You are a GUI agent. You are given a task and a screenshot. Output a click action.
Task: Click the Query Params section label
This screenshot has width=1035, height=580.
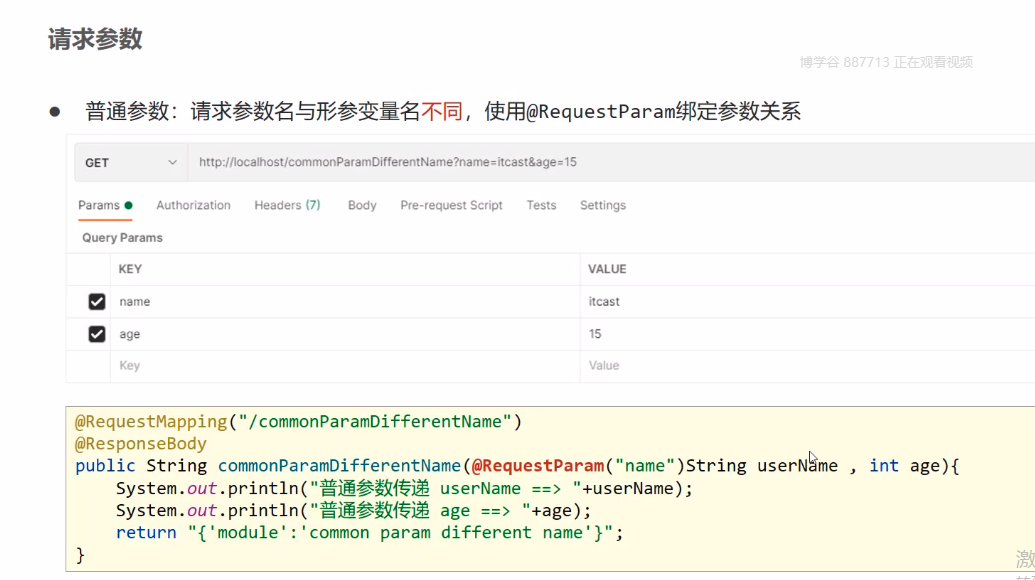tap(122, 238)
